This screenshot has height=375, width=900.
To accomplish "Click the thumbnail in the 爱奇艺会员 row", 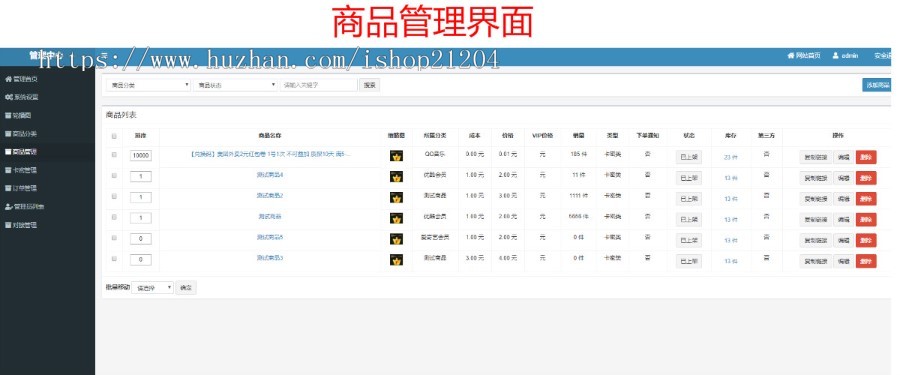I will 396,239.
